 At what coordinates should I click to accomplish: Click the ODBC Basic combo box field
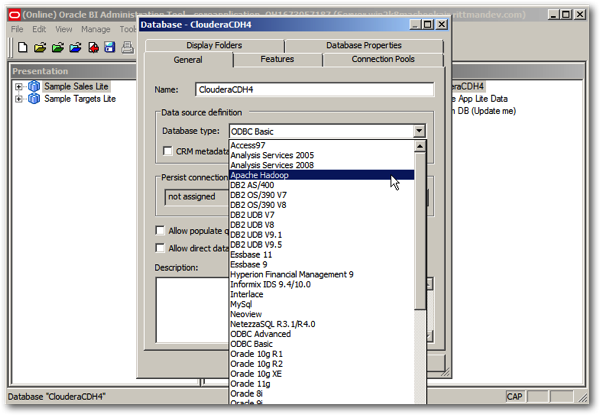coord(321,131)
